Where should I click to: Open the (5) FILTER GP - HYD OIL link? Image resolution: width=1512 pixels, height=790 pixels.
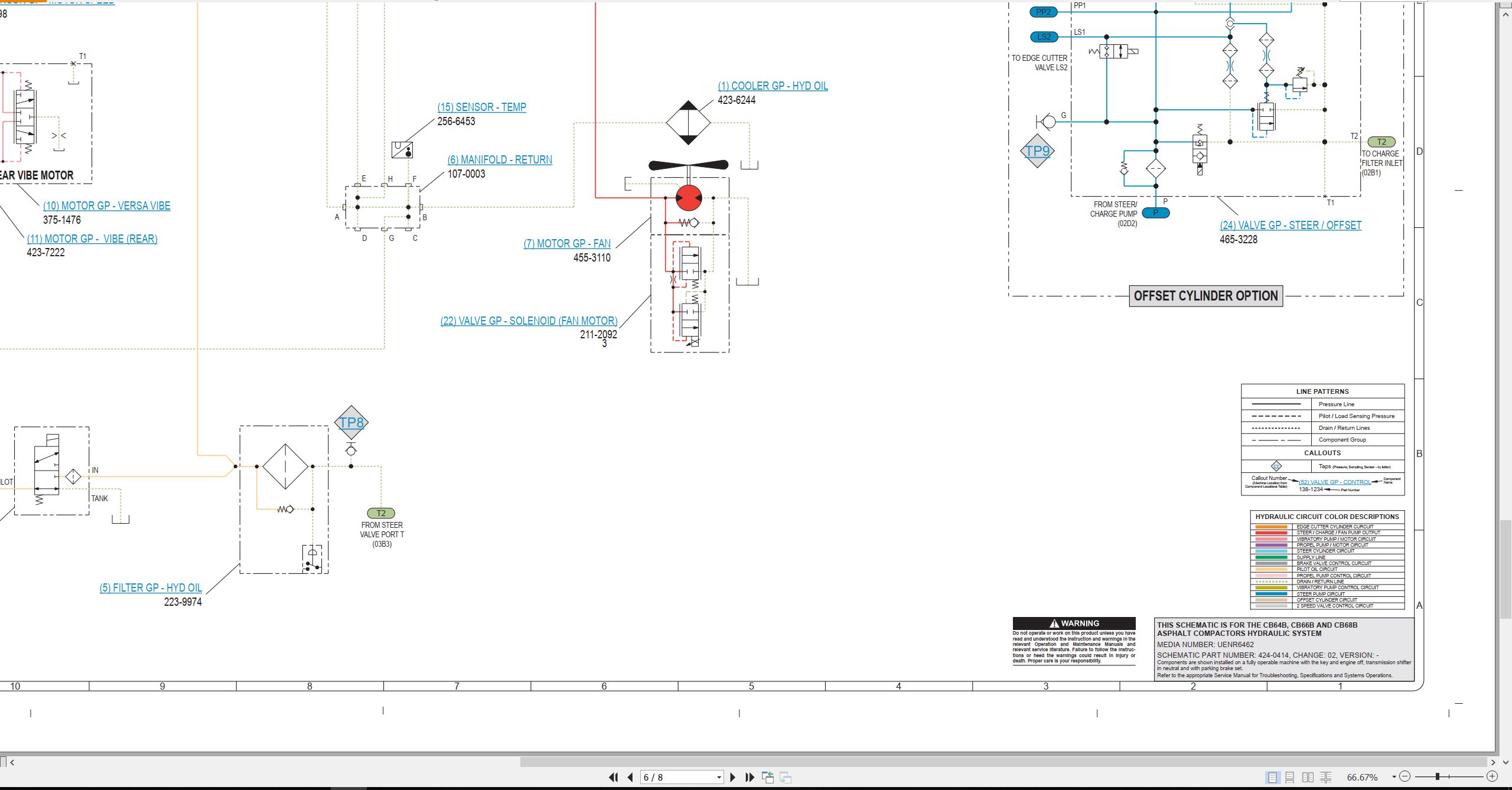point(151,587)
